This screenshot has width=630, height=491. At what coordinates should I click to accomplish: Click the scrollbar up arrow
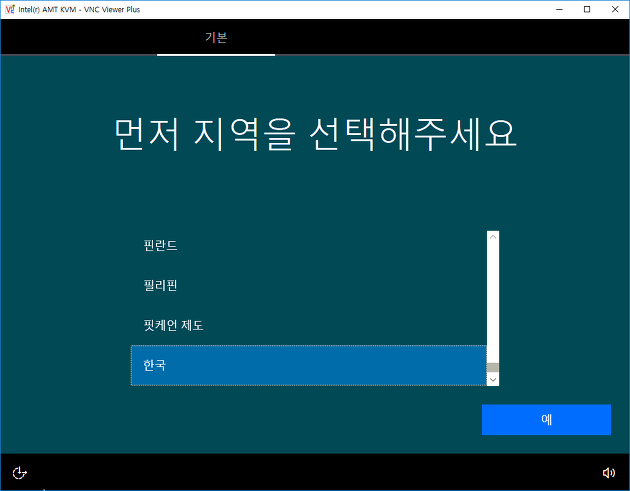493,237
